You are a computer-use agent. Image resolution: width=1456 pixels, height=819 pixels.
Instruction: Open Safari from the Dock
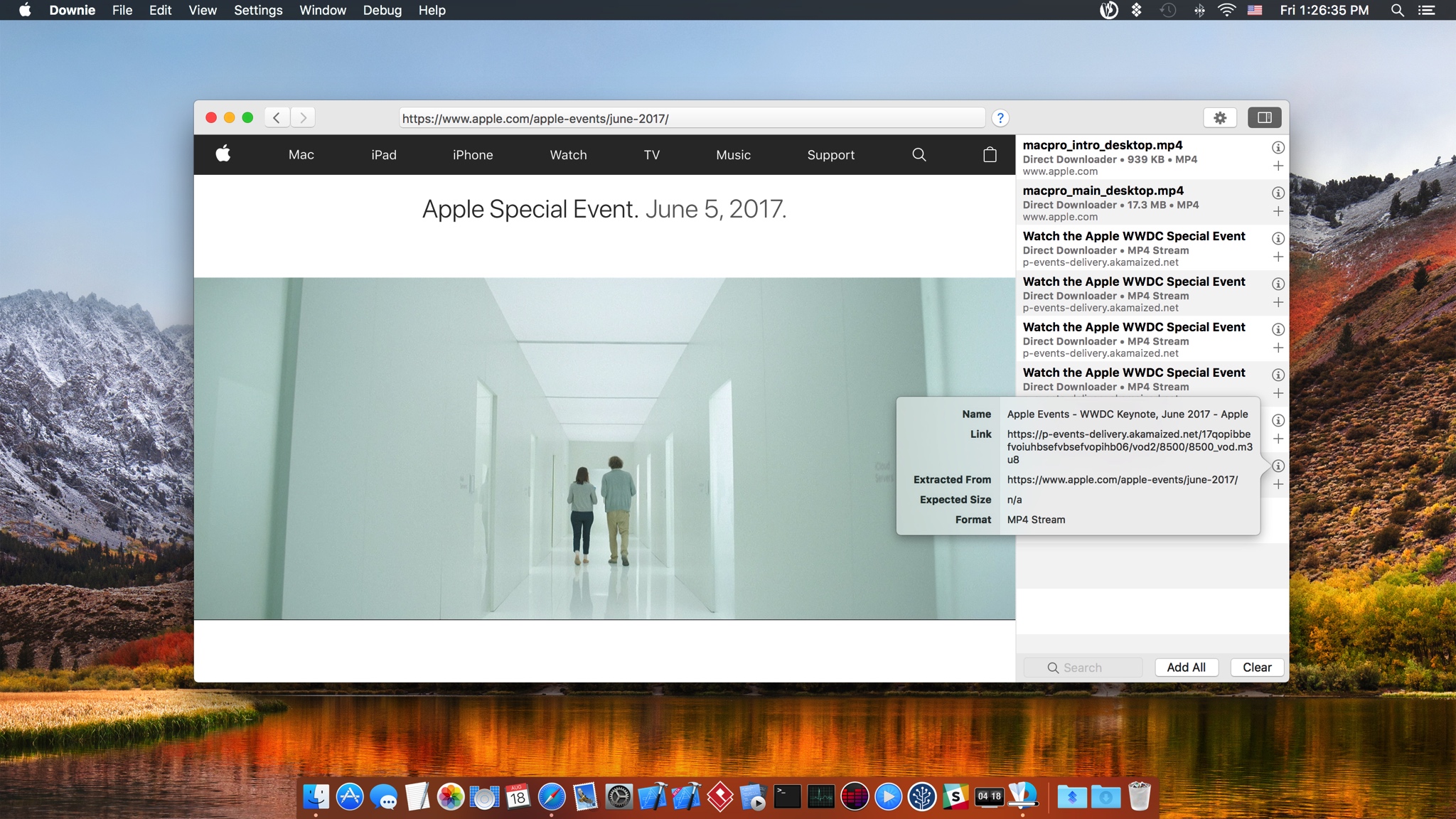pos(552,797)
